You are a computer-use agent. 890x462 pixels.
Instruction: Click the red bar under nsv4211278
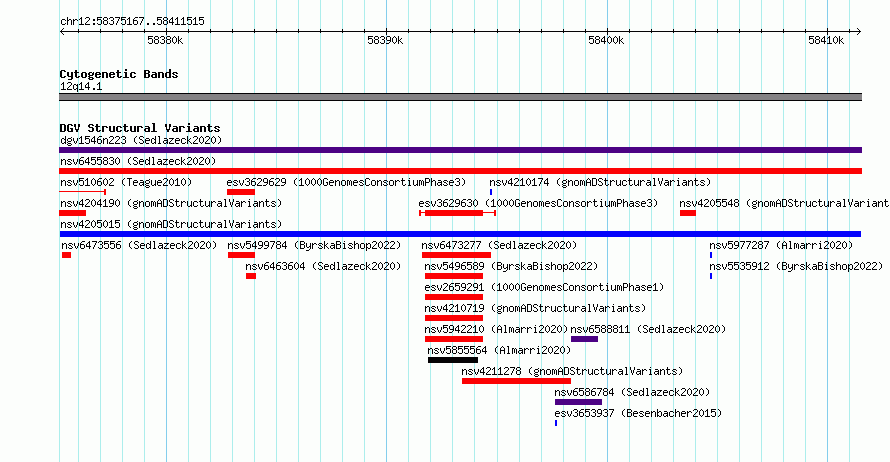pyautogui.click(x=517, y=381)
